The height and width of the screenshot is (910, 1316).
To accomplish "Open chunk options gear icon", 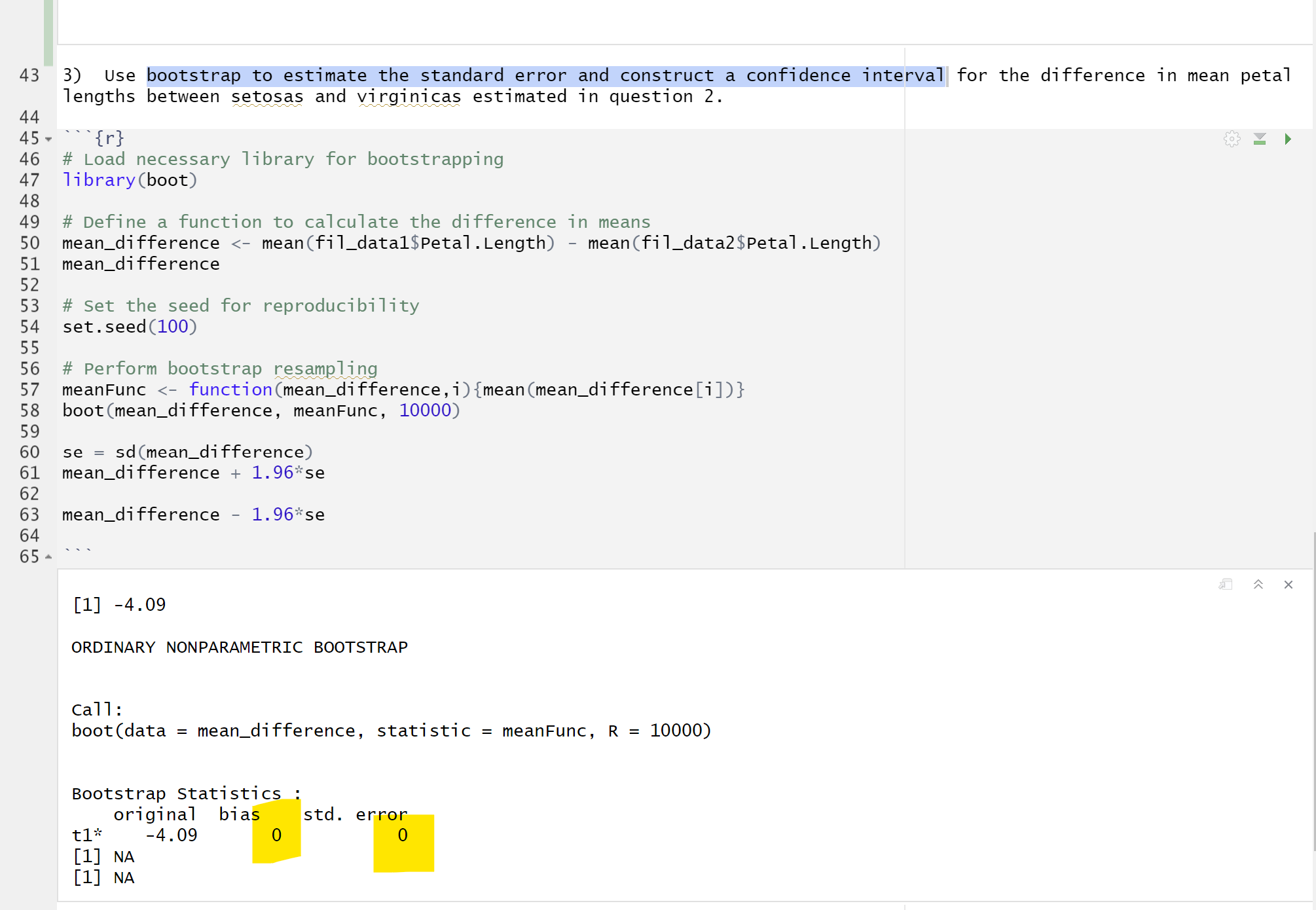I will click(x=1232, y=139).
